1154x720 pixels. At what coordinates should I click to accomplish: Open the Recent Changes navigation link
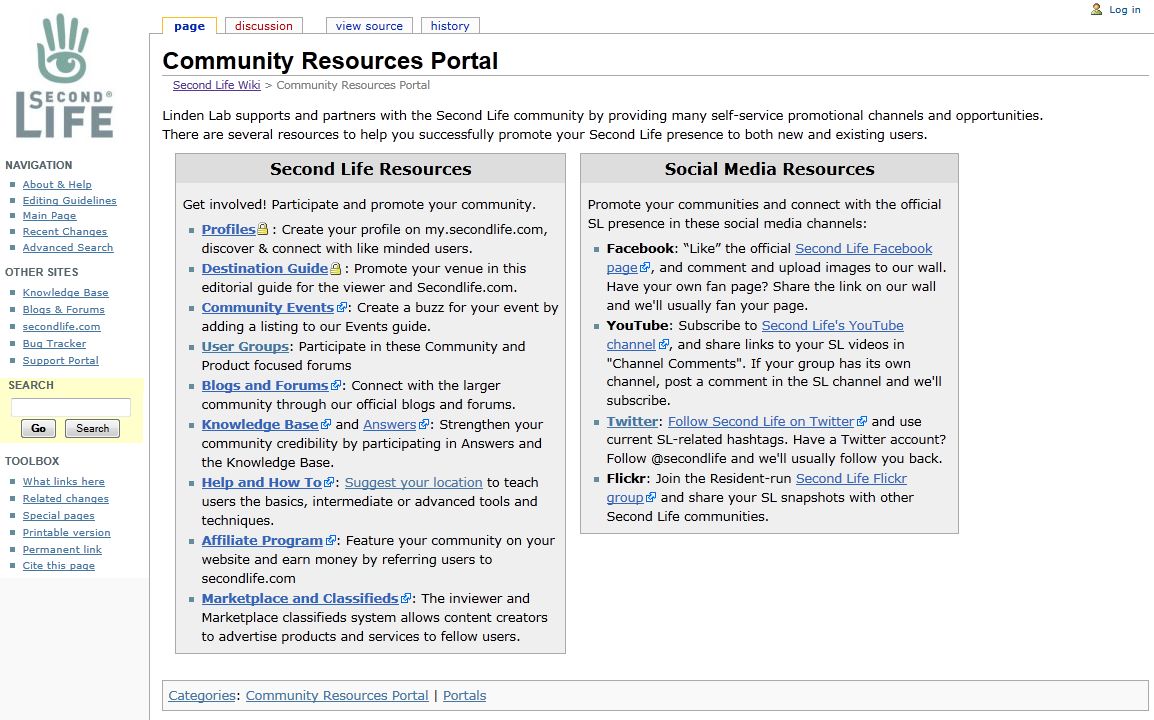click(x=65, y=232)
